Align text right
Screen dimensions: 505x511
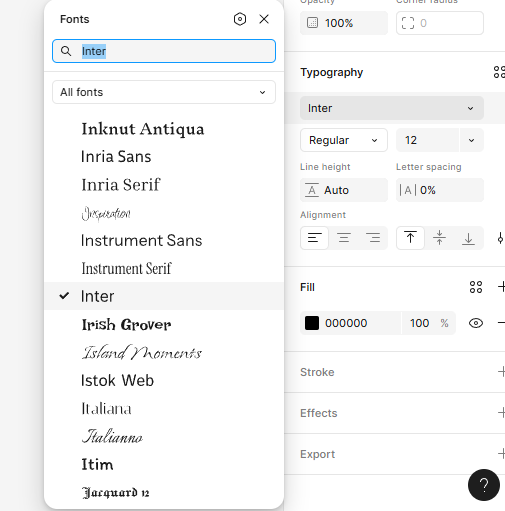pos(373,238)
